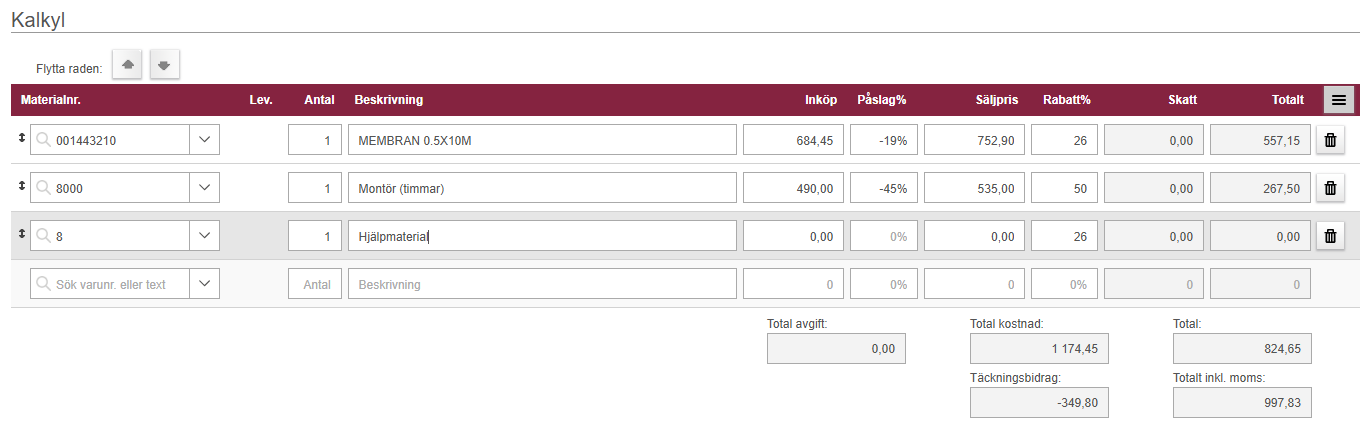
Task: Expand the material dropdown for 8000
Action: (204, 188)
